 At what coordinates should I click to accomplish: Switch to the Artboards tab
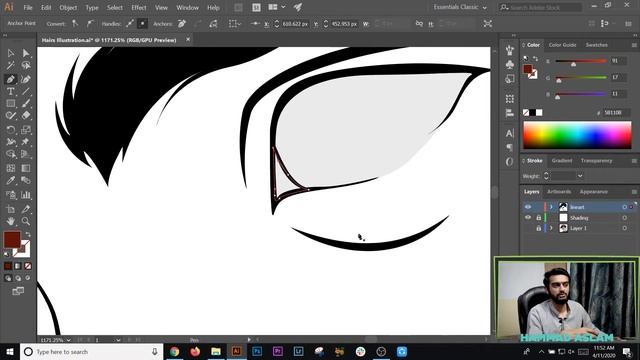click(559, 192)
